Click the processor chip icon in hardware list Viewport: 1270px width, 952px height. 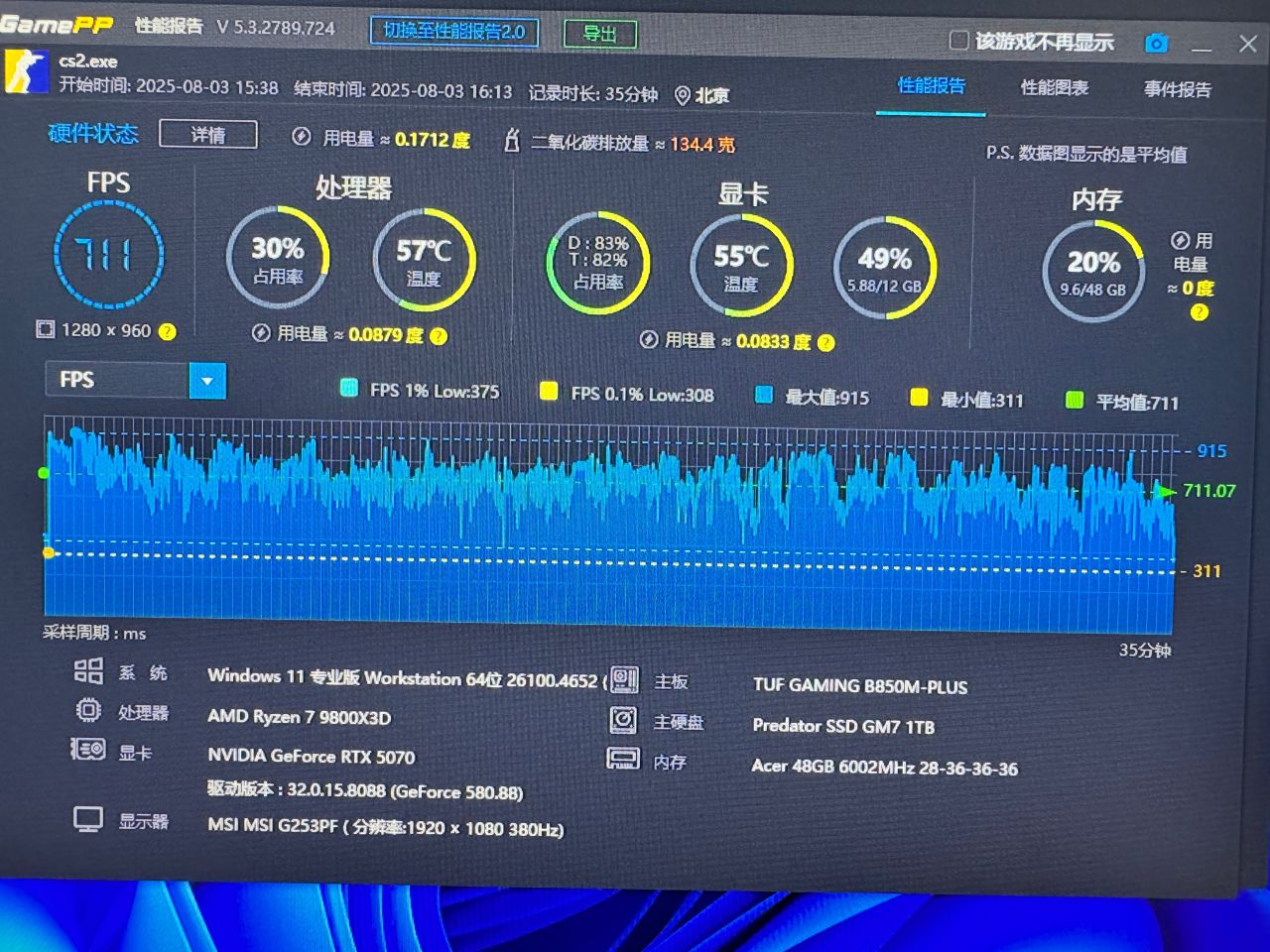[88, 710]
